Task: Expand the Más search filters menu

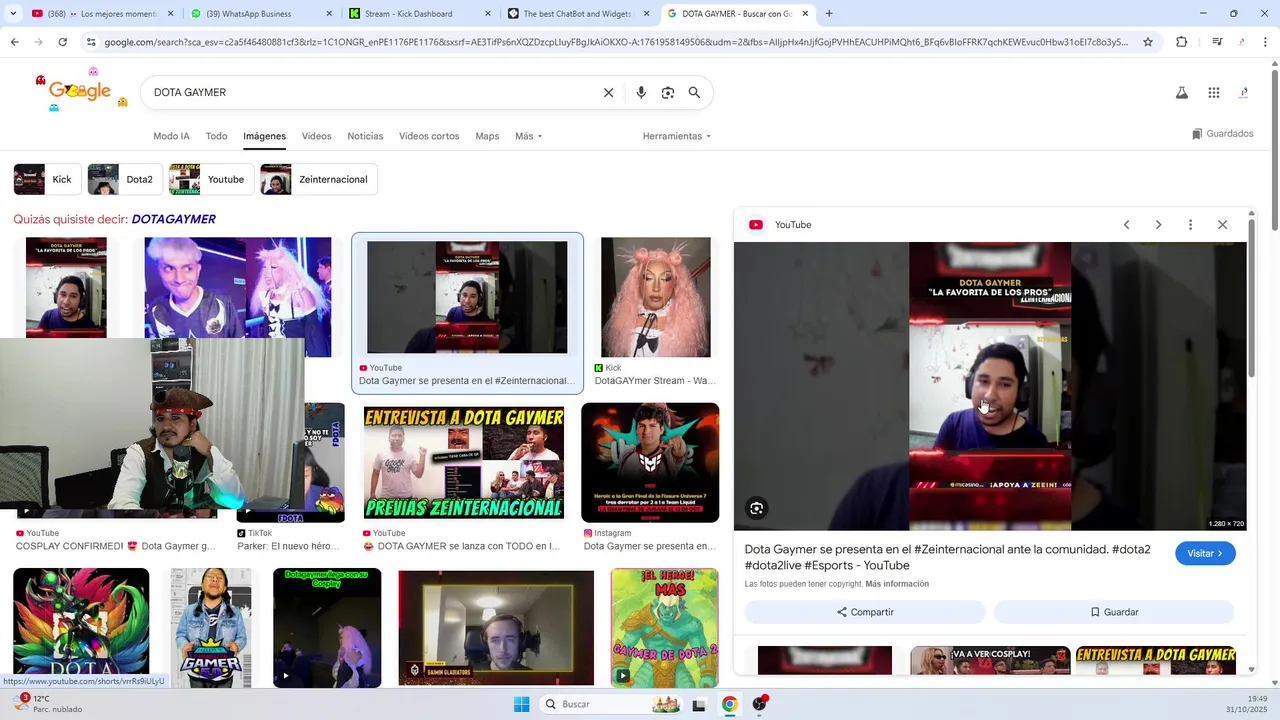Action: tap(528, 136)
